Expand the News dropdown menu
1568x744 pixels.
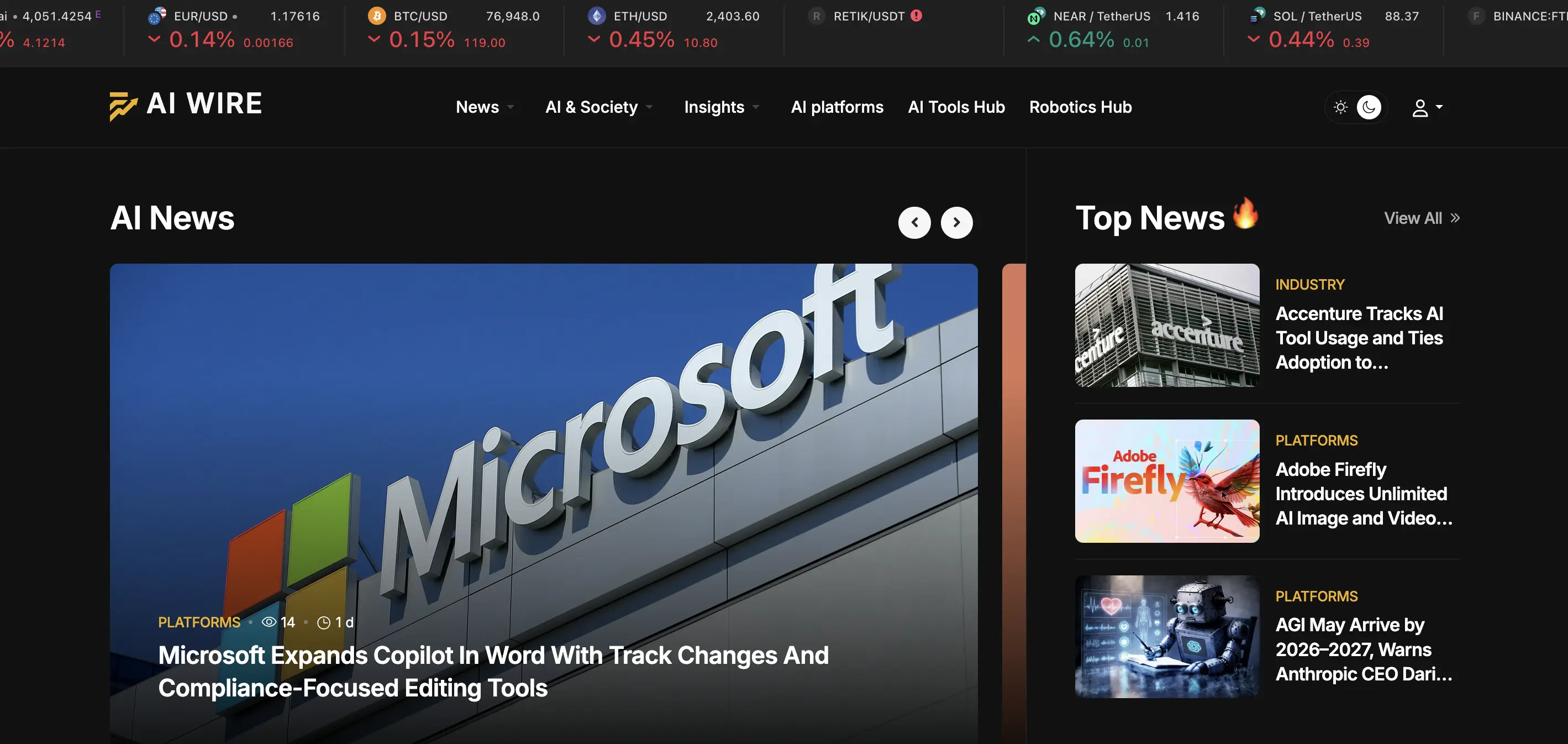pos(478,107)
